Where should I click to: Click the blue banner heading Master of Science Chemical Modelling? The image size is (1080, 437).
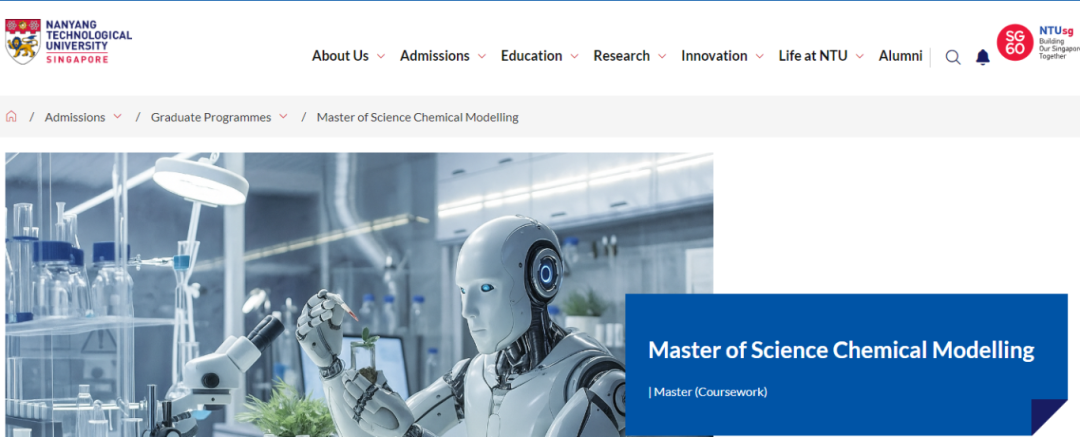(841, 350)
